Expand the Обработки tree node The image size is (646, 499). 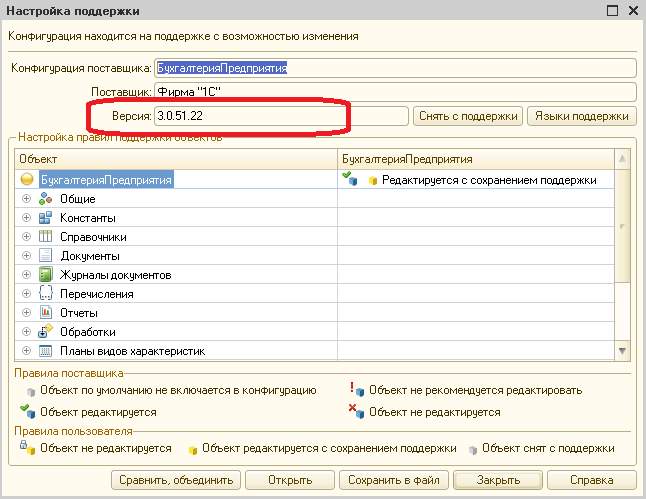click(26, 331)
